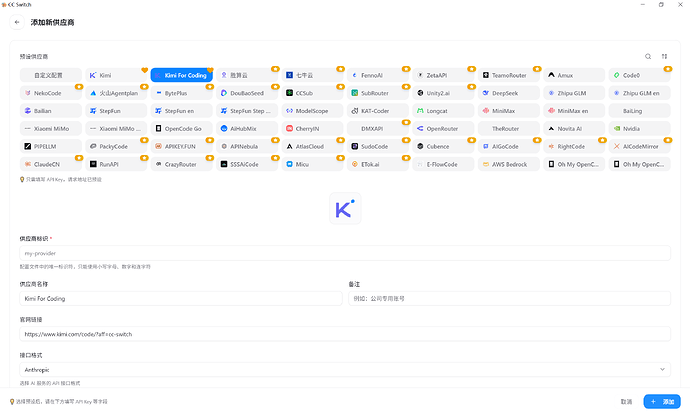
Task: Pick the APINebula preset
Action: pyautogui.click(x=247, y=147)
